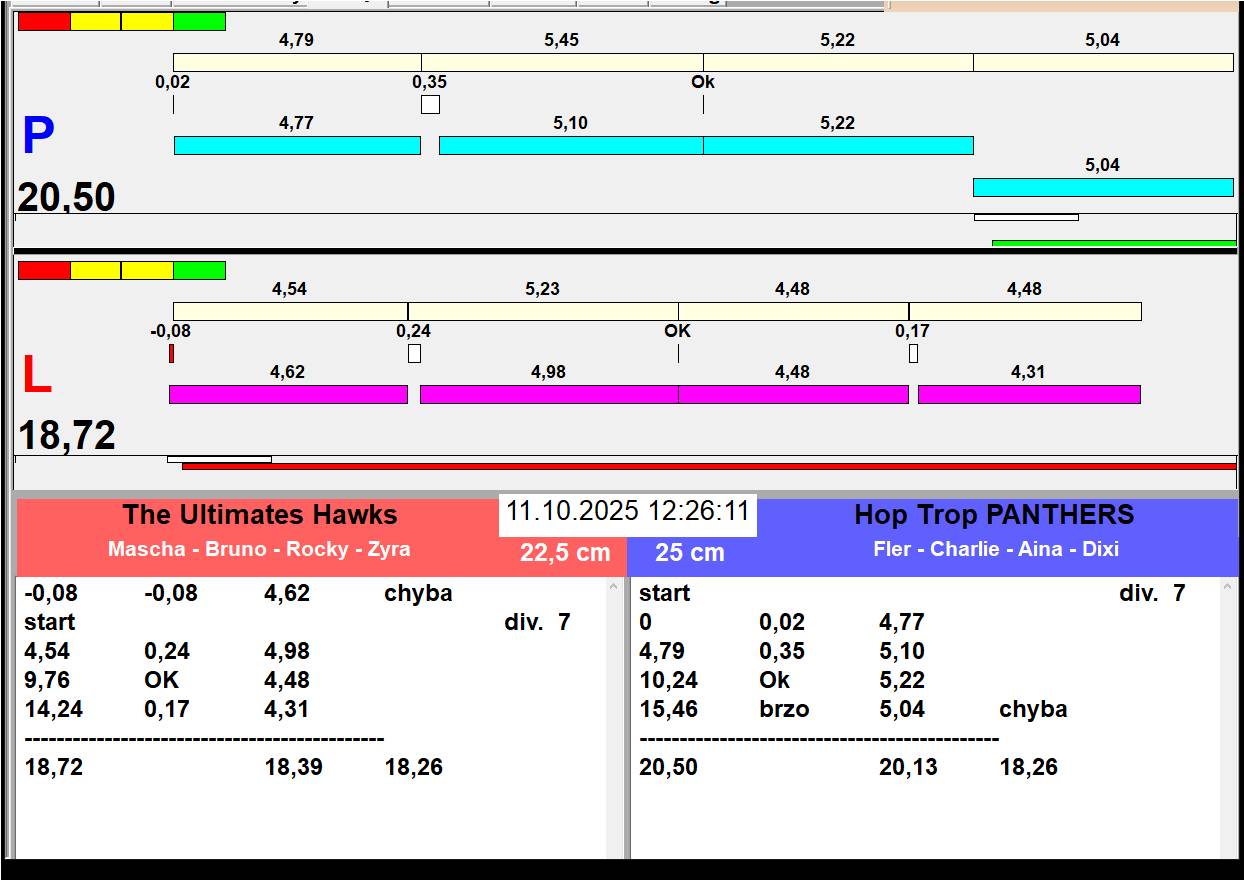Click the lane L total time 18,72
Screen dimensions: 1244x880
pos(67,436)
